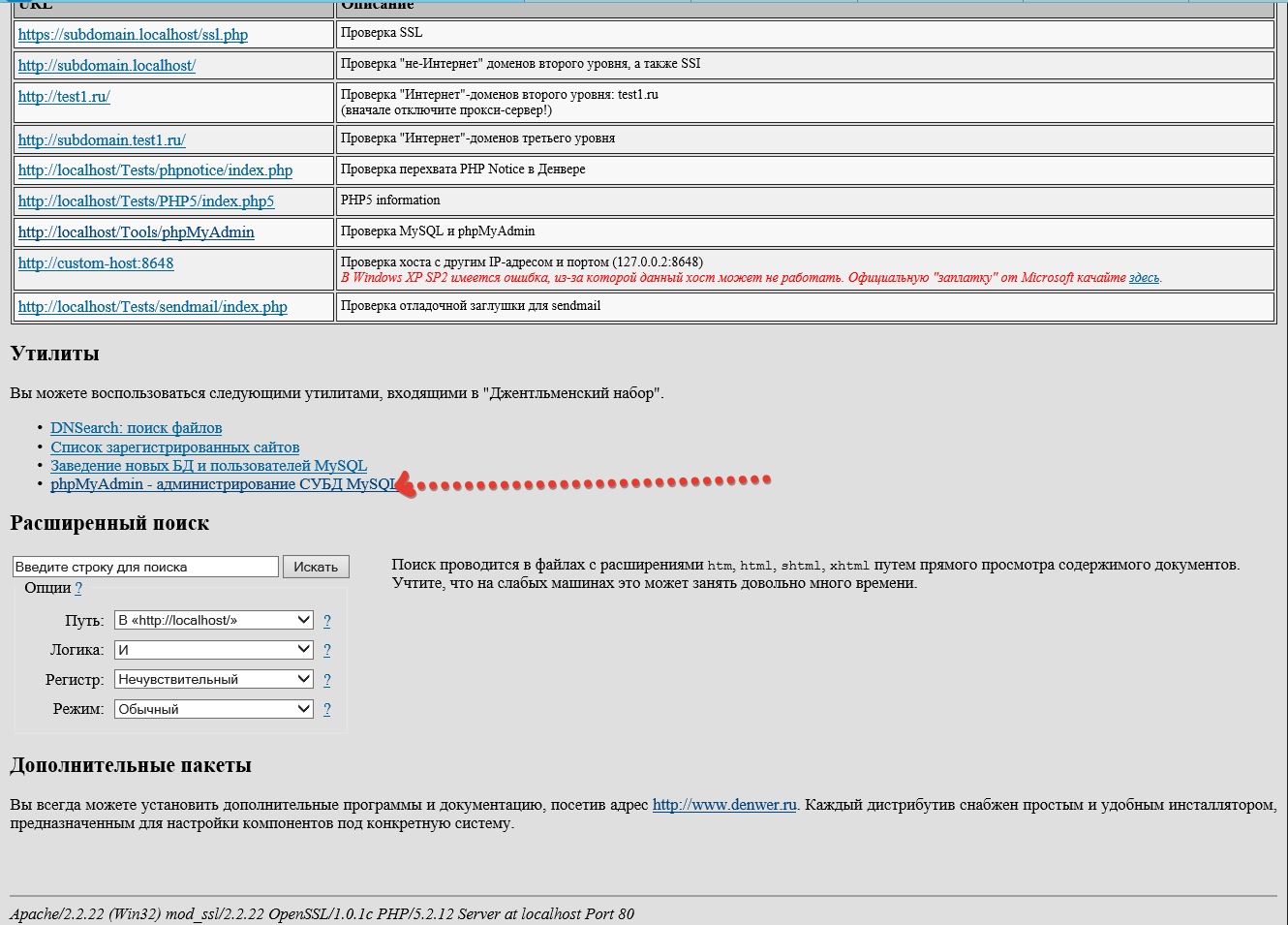Click the Расширенный поиск heading
Viewport: 1288px width, 925px height.
[109, 523]
